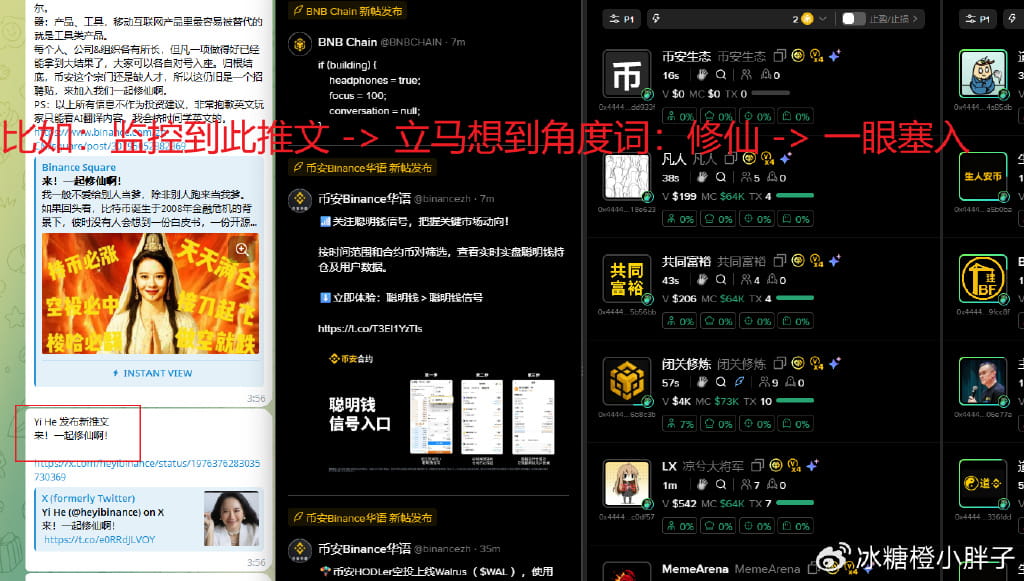
Task: Click INSTANT VIEW in Telegram message
Action: [152, 373]
